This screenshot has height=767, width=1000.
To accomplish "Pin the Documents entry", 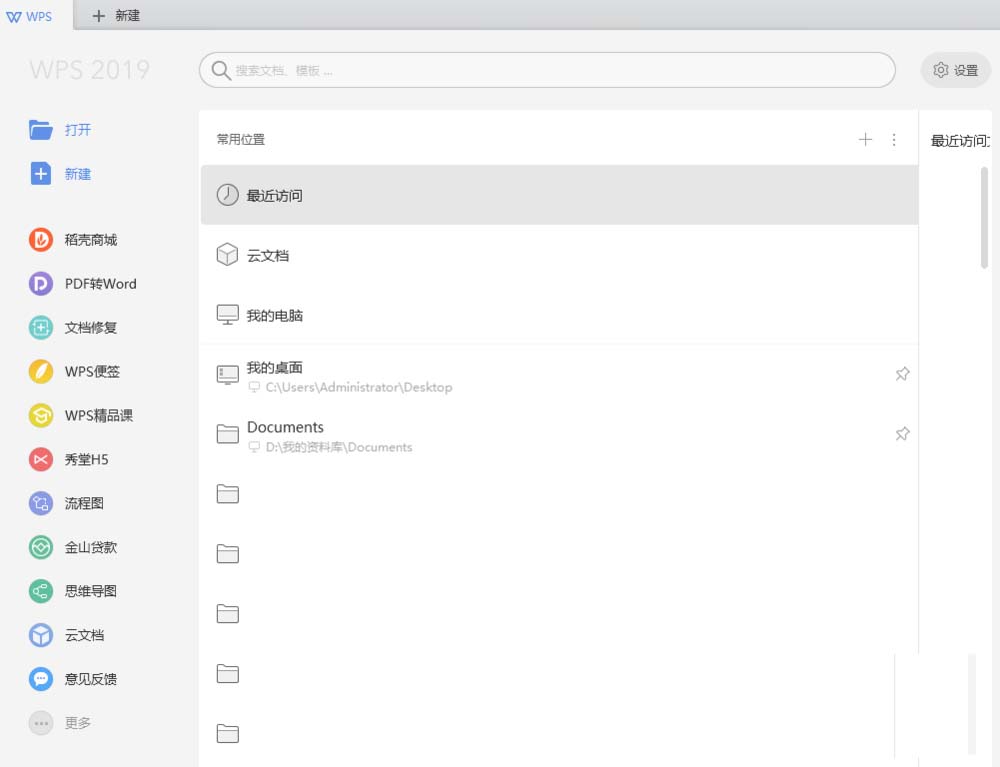I will click(902, 434).
